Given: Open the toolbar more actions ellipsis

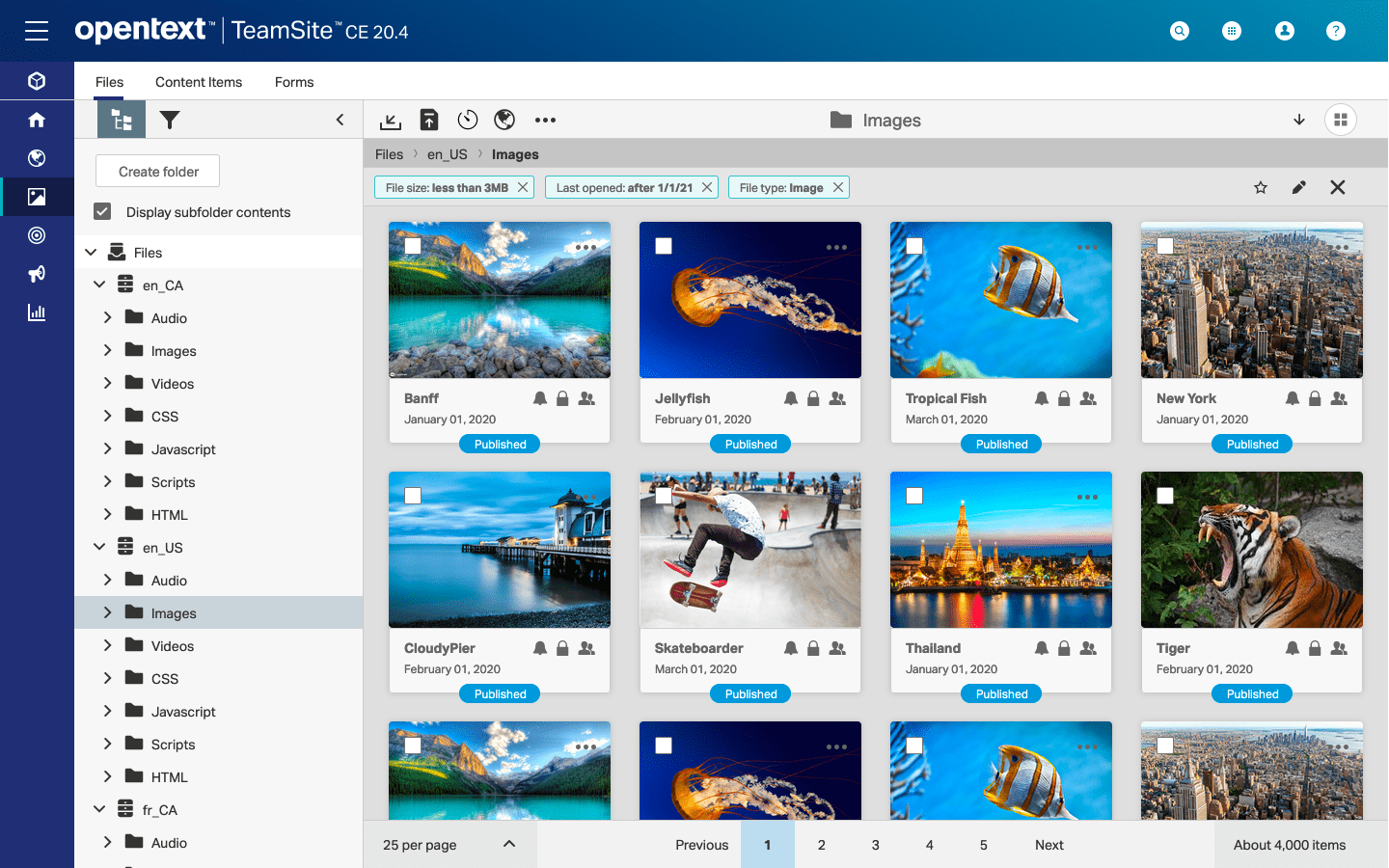Looking at the screenshot, I should pyautogui.click(x=545, y=120).
